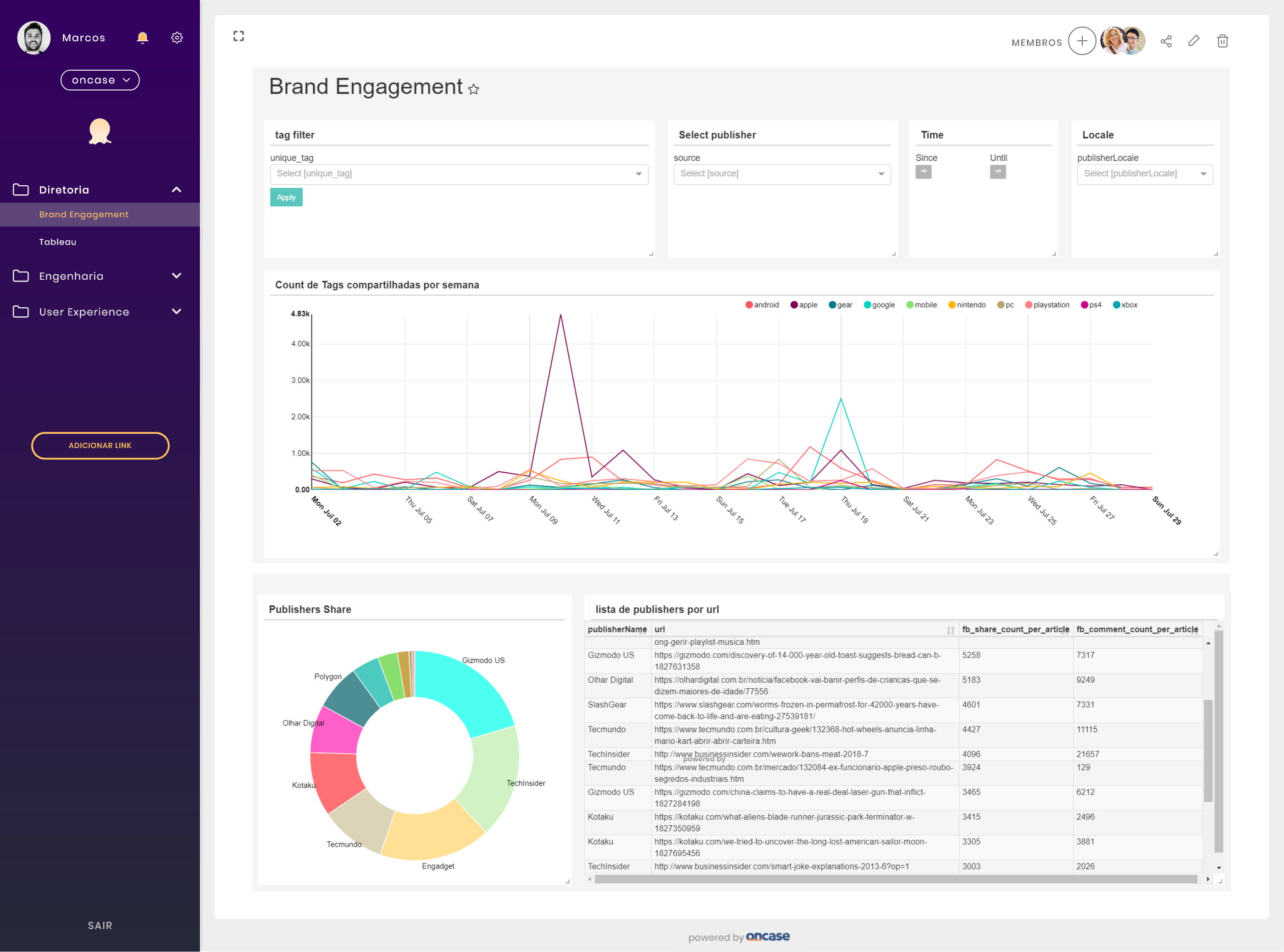This screenshot has height=952, width=1284.
Task: Click the Select [unique_tag] input field
Action: (x=459, y=174)
